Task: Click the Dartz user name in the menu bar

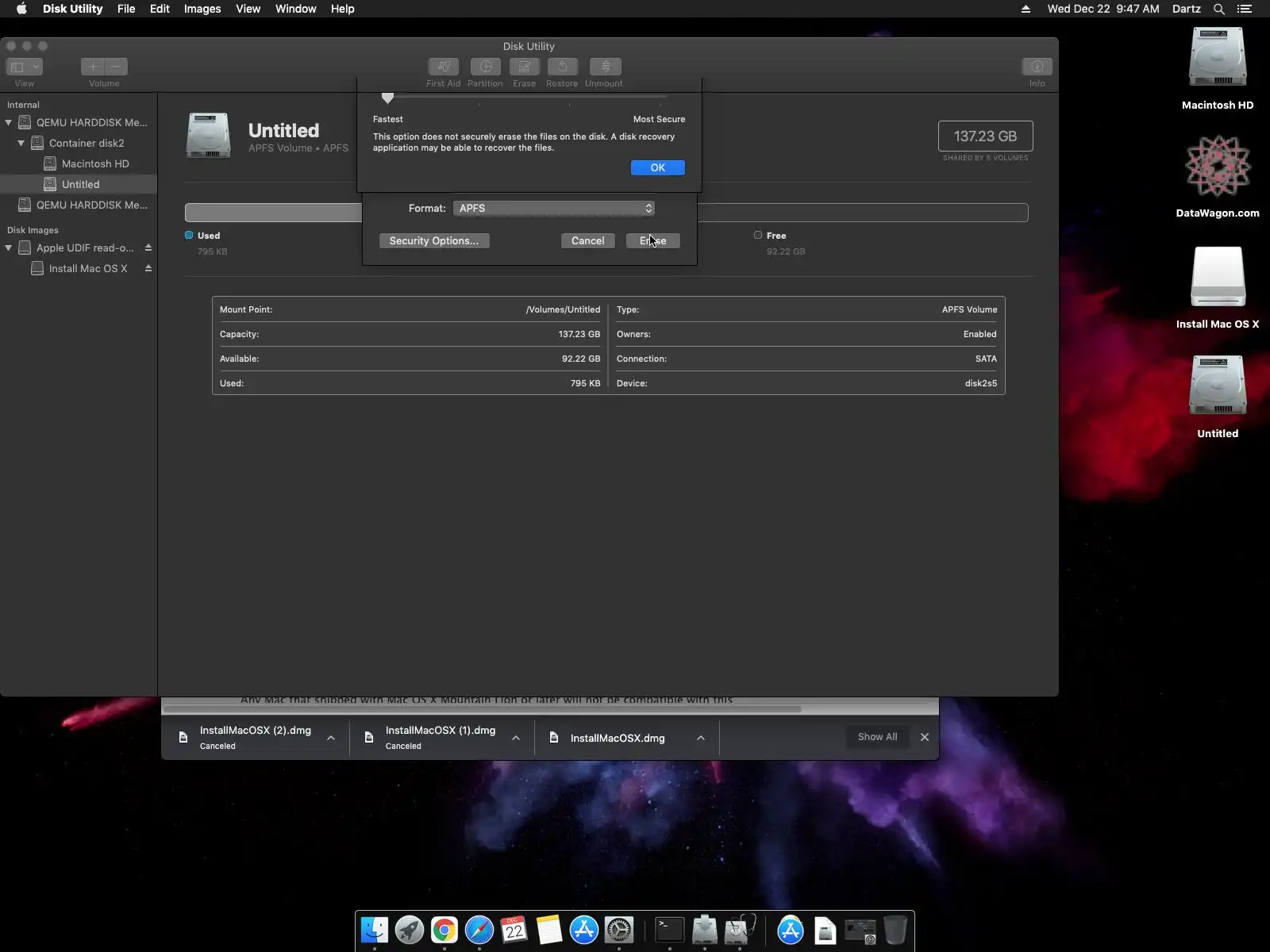Action: coord(1187,9)
